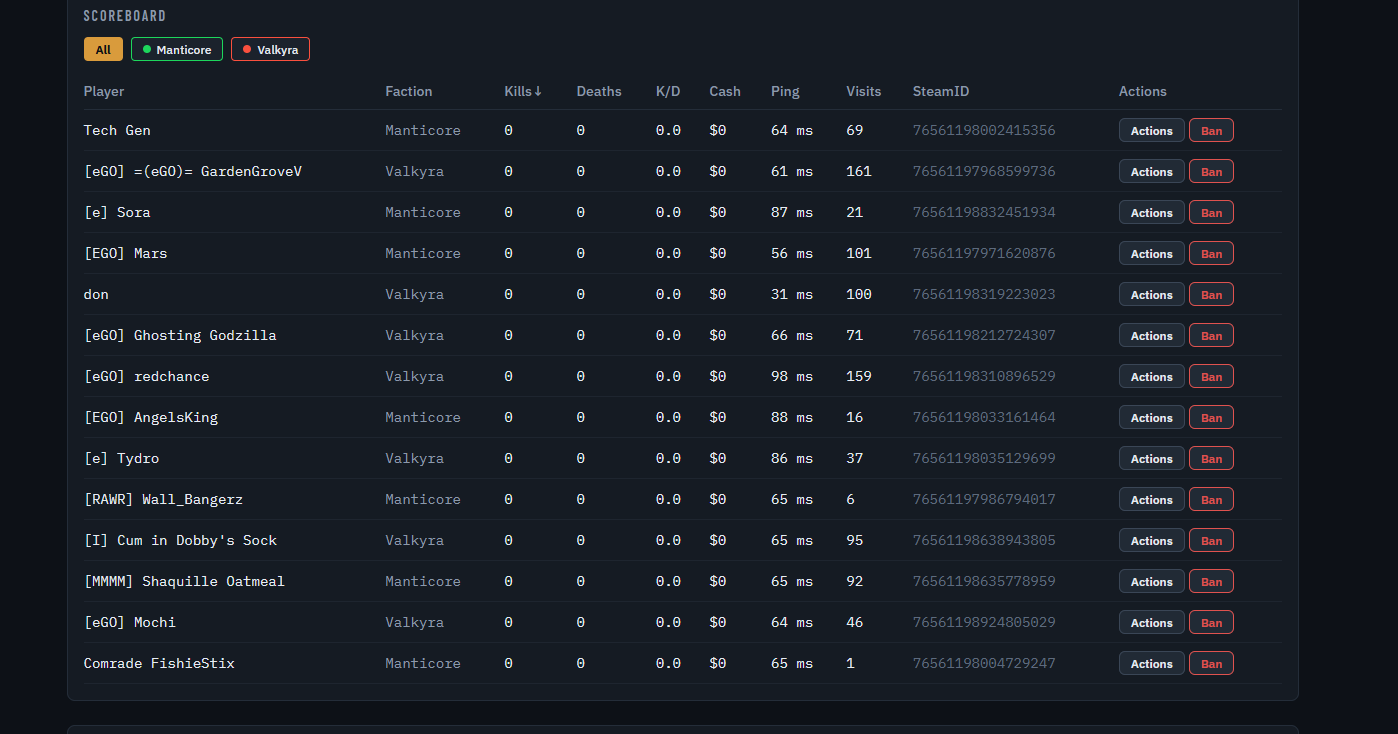
Task: Sort by the Visits column header
Action: [x=864, y=91]
